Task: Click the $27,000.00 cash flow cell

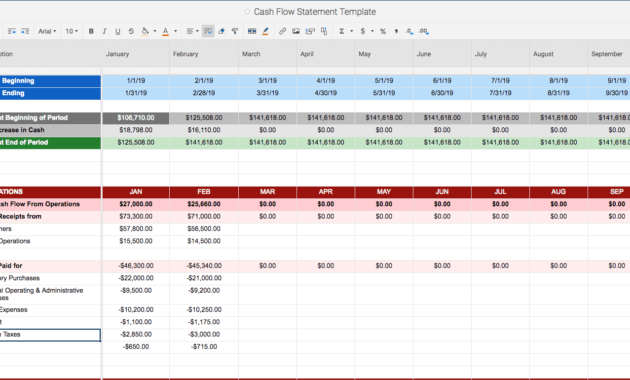Action: click(135, 204)
